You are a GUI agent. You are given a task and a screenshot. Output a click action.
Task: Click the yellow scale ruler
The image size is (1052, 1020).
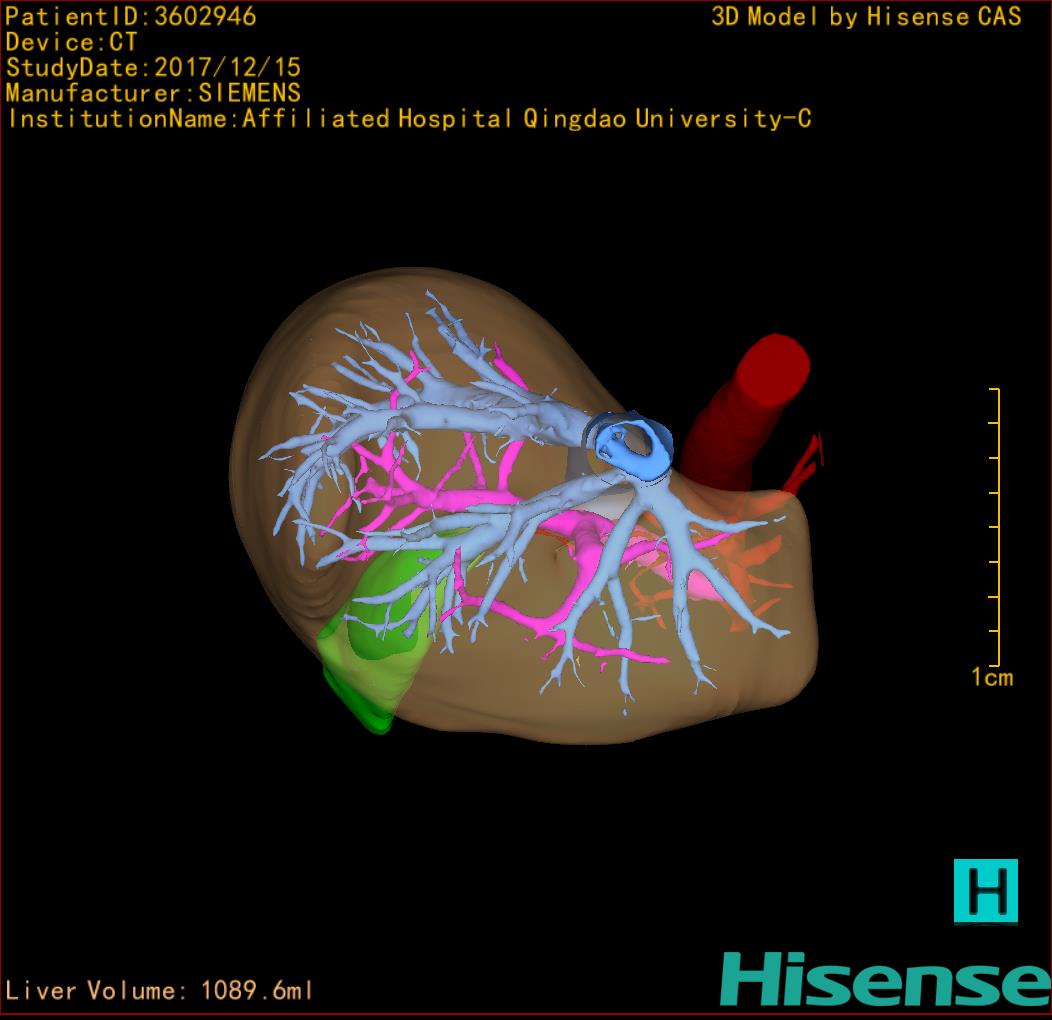995,527
